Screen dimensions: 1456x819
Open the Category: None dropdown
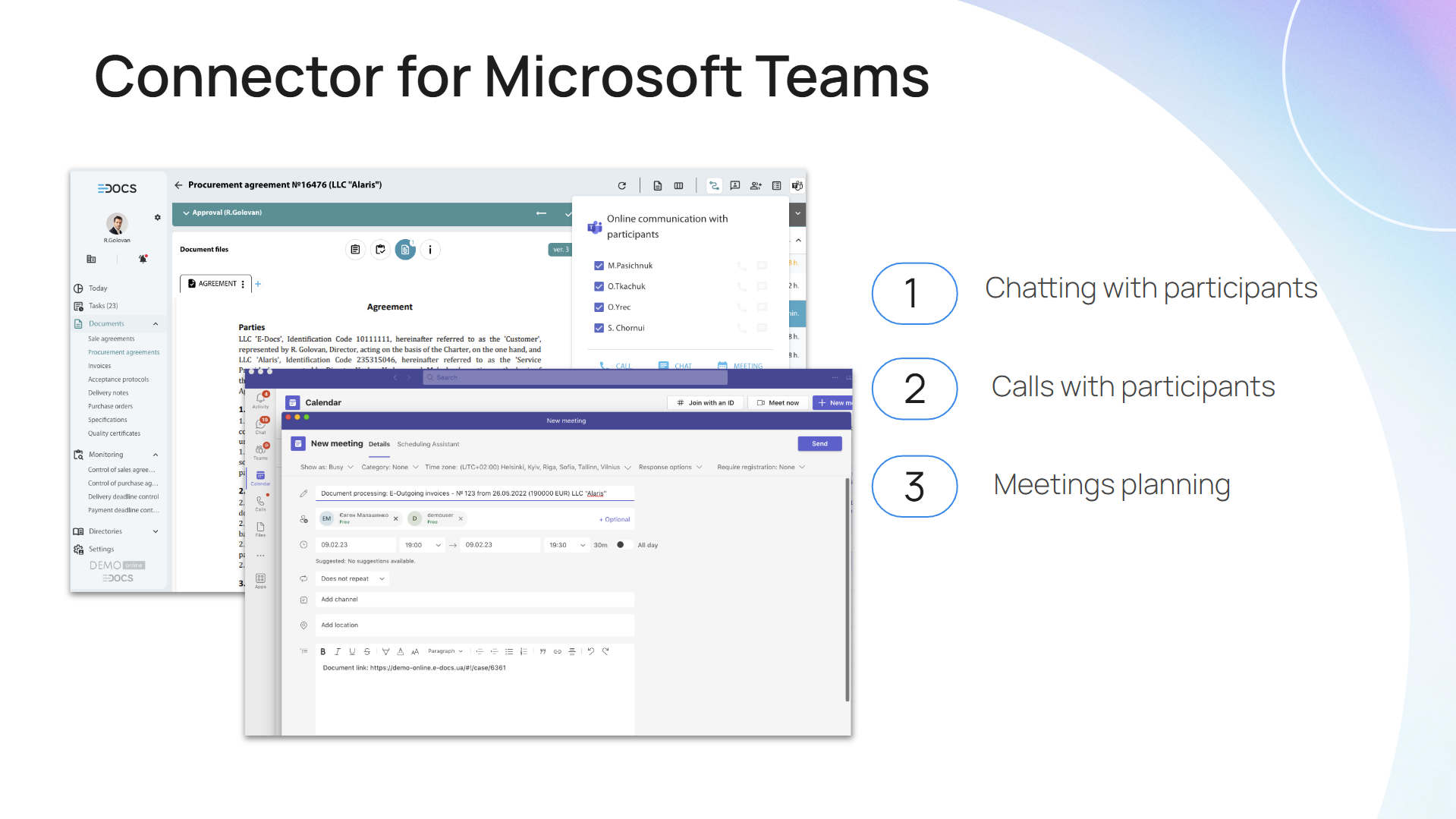click(x=390, y=468)
